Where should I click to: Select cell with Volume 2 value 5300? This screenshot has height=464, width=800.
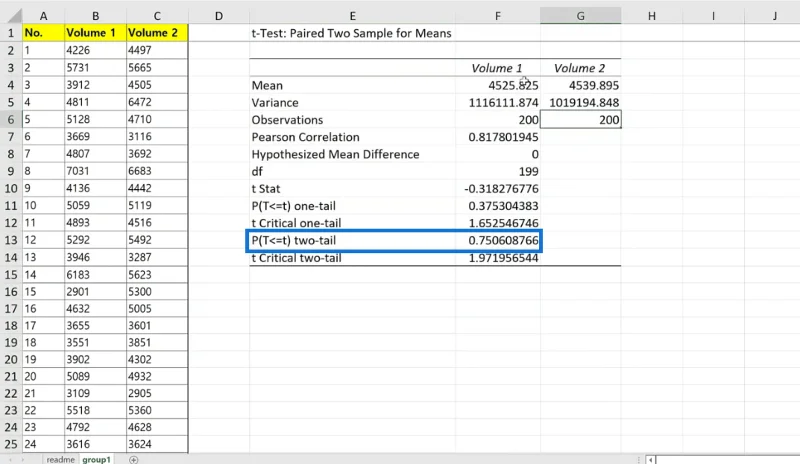(157, 291)
